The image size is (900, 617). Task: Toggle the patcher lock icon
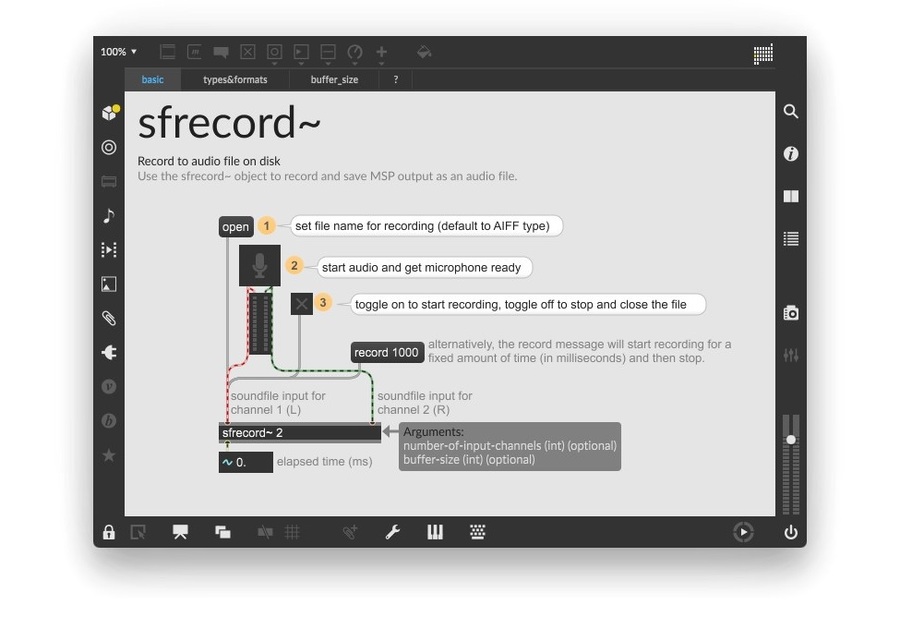[x=109, y=532]
